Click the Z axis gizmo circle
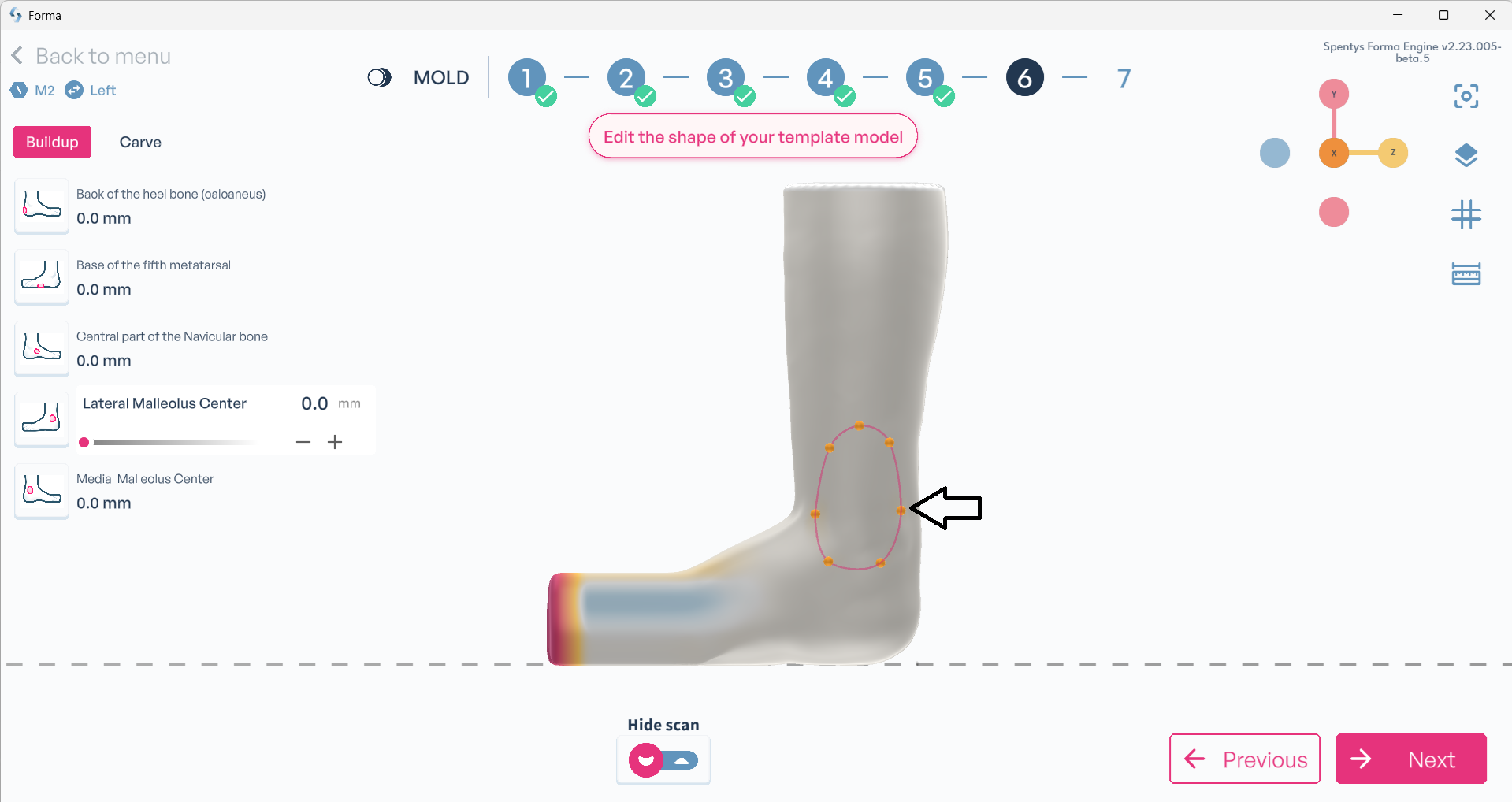This screenshot has height=802, width=1512. click(x=1392, y=153)
